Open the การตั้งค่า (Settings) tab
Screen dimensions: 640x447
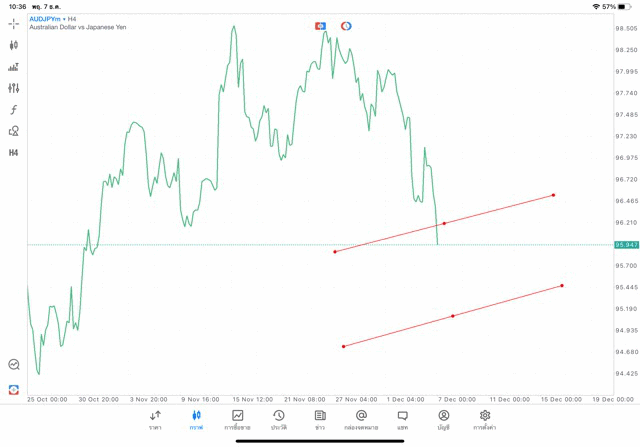[x=485, y=419]
